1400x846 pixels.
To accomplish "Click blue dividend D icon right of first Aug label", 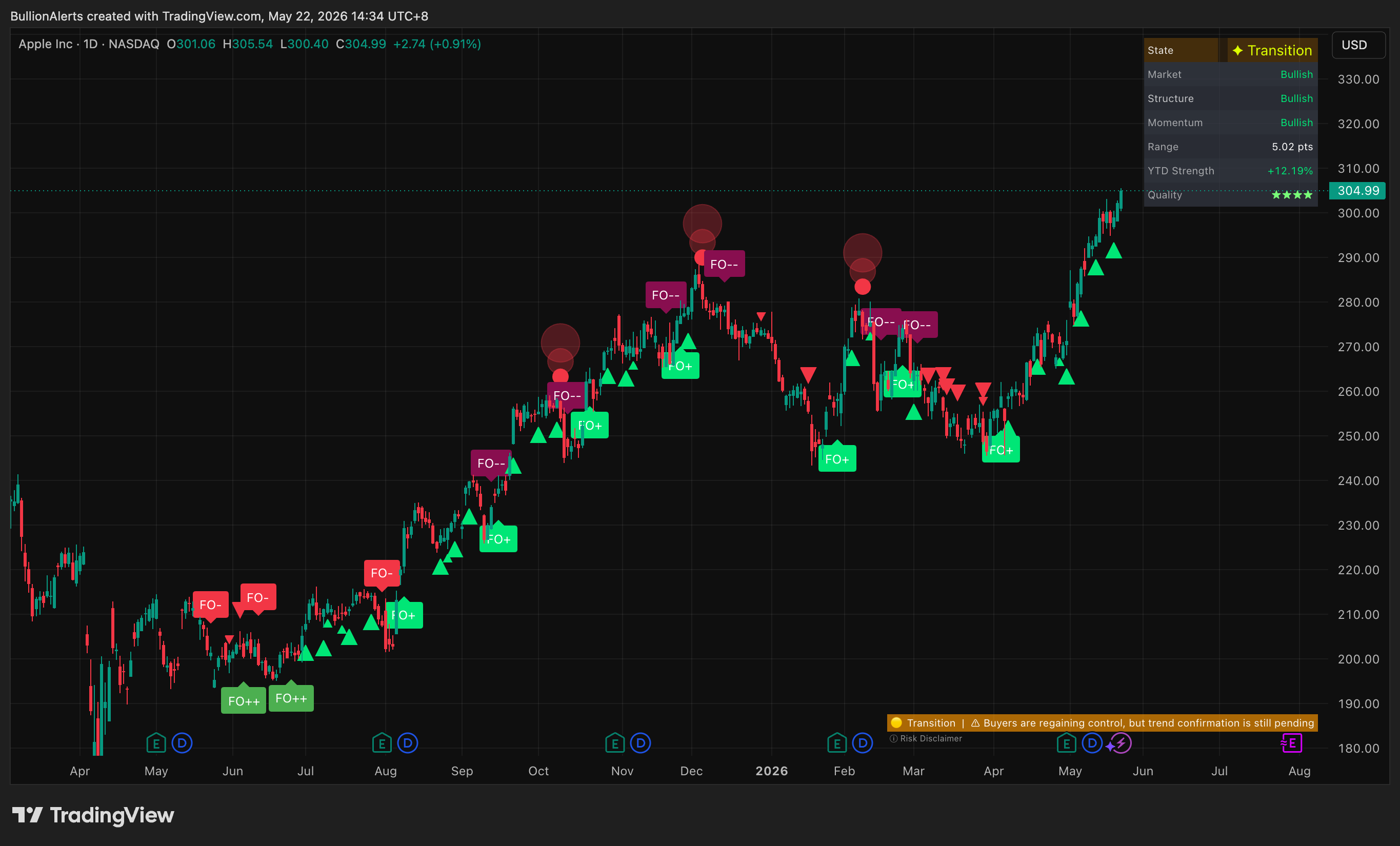I will tap(407, 742).
